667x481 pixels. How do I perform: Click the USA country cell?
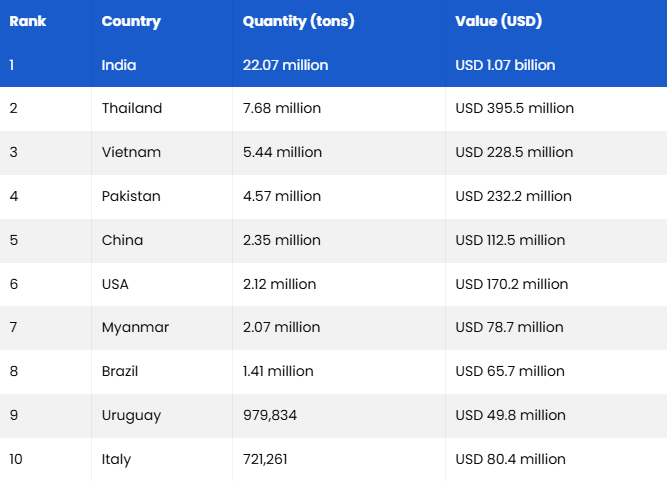(115, 284)
